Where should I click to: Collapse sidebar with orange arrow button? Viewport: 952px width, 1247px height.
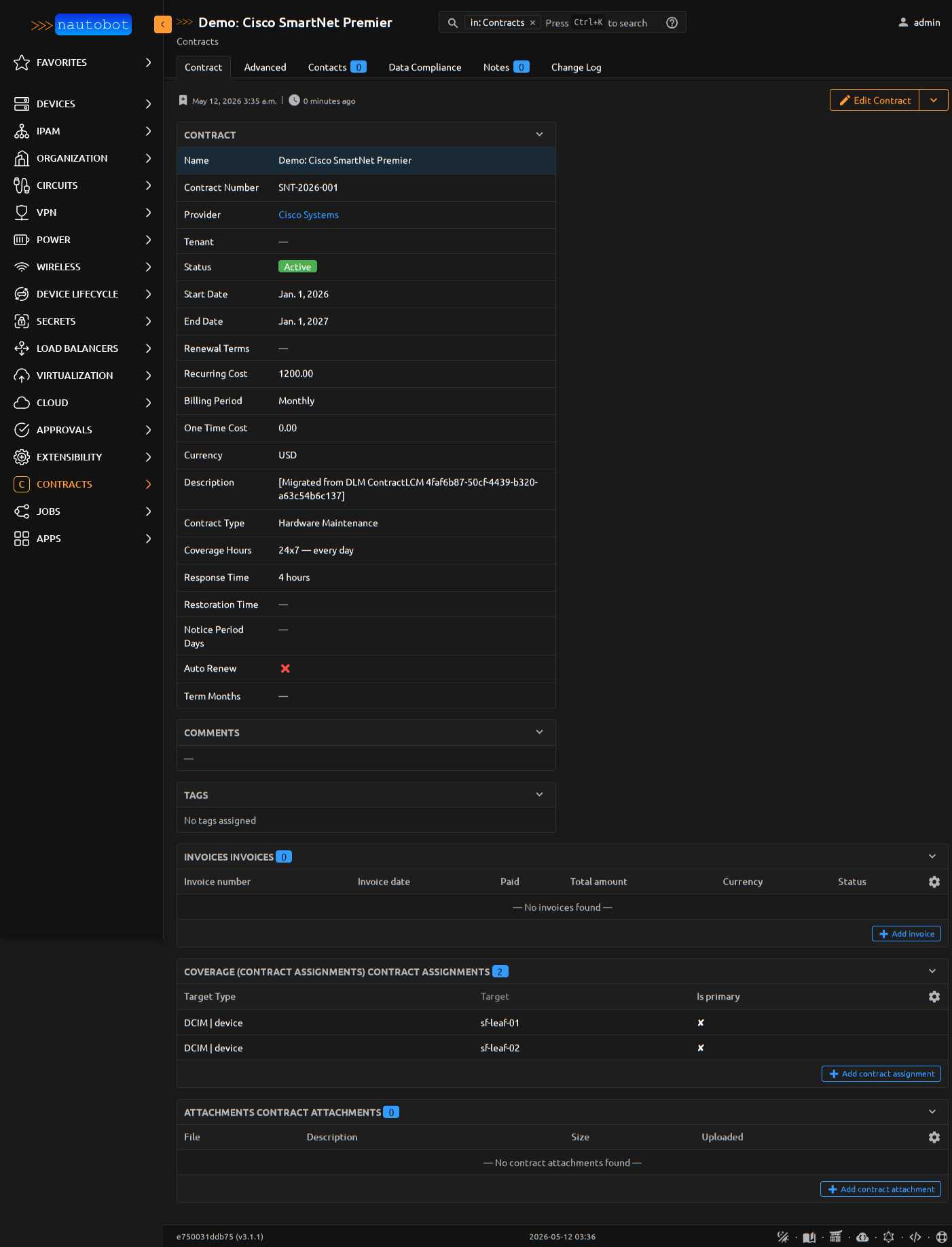click(163, 24)
